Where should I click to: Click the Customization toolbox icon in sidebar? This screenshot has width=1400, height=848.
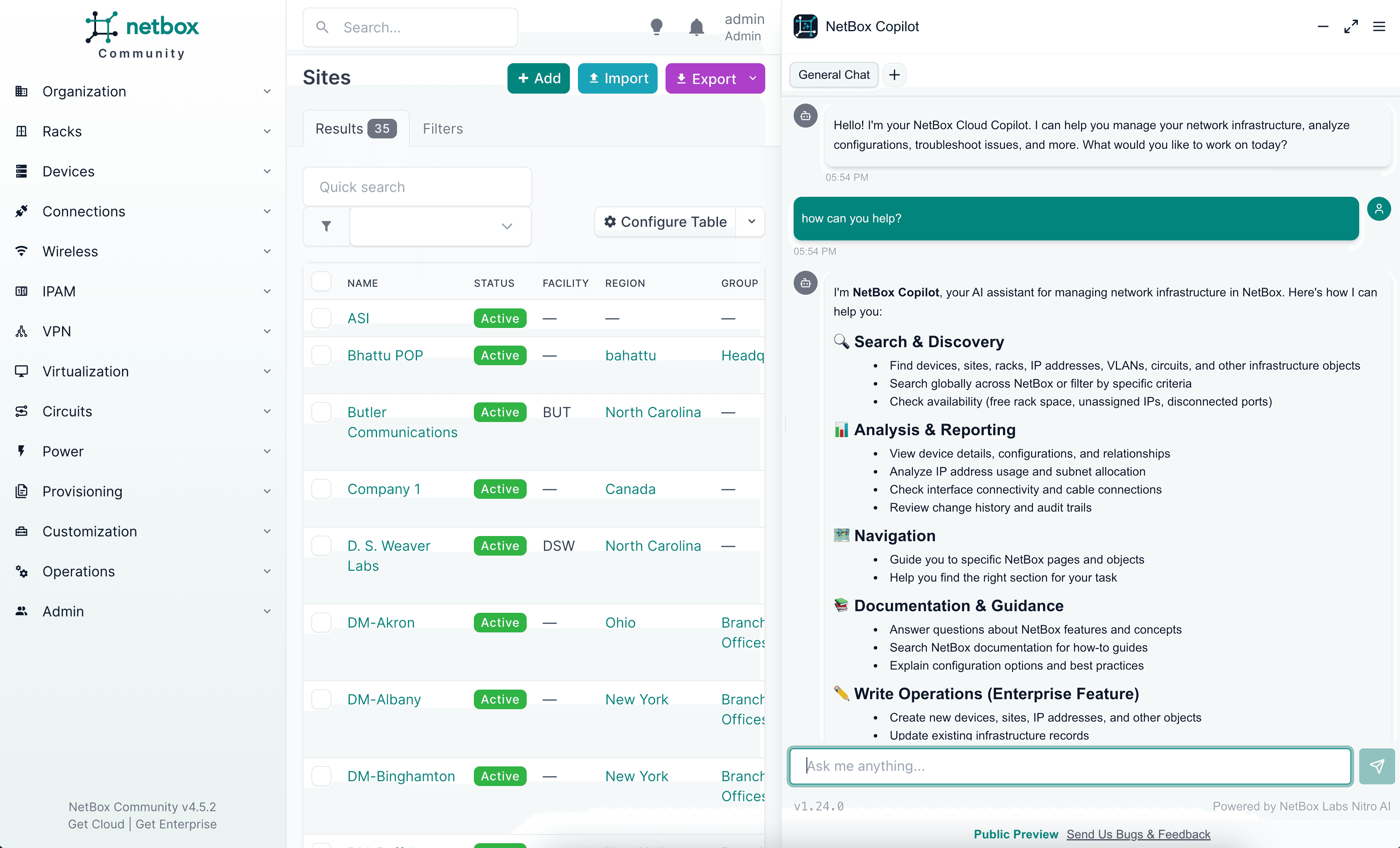pos(22,531)
